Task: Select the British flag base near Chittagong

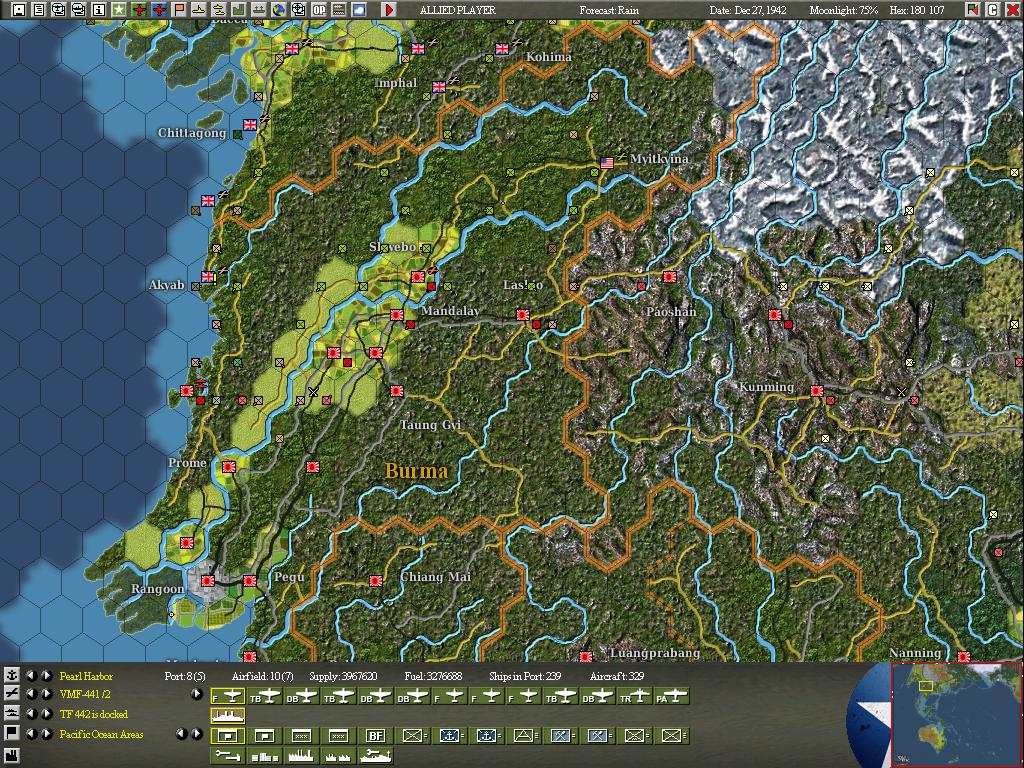Action: tap(250, 125)
